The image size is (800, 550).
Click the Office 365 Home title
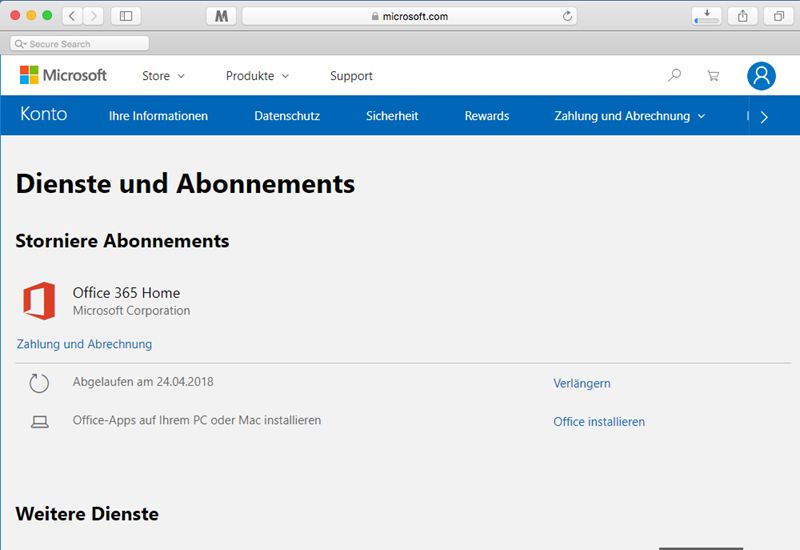(x=126, y=293)
